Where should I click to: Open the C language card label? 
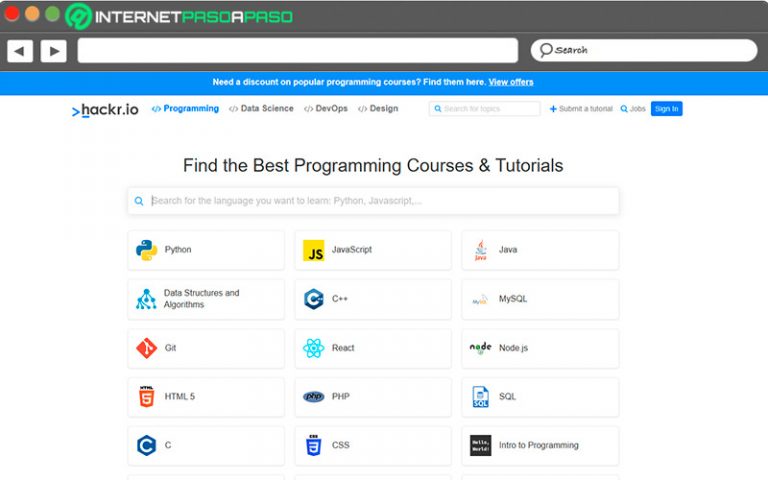[x=168, y=445]
